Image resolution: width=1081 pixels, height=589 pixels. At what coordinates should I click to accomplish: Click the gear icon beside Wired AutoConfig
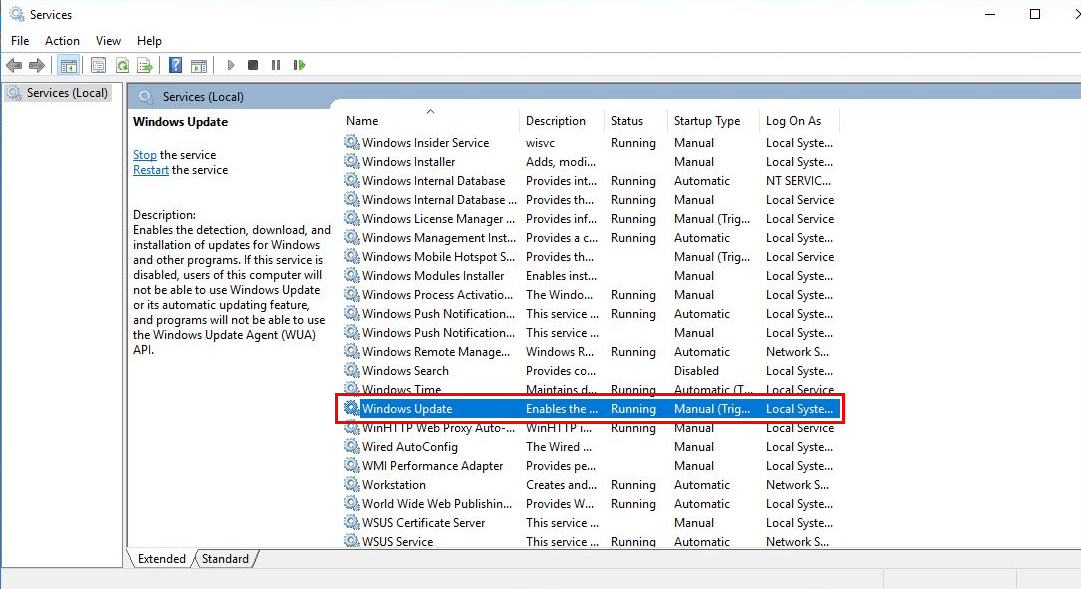point(352,446)
